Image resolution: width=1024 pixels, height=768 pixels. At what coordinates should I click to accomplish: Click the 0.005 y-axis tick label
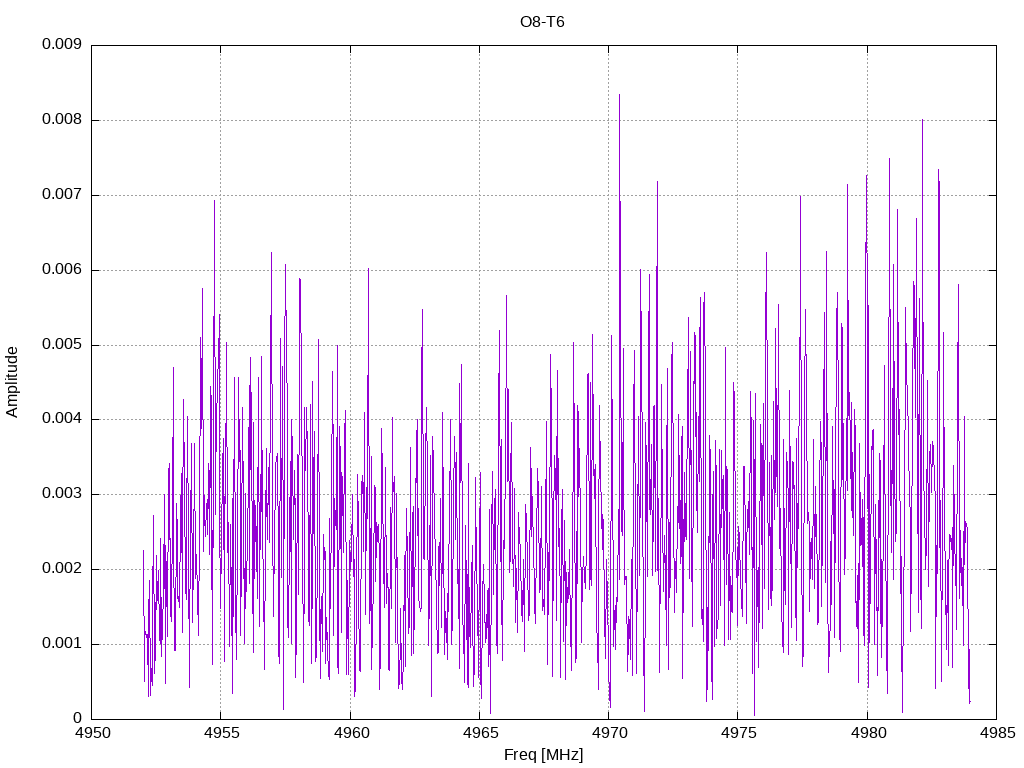coord(62,345)
